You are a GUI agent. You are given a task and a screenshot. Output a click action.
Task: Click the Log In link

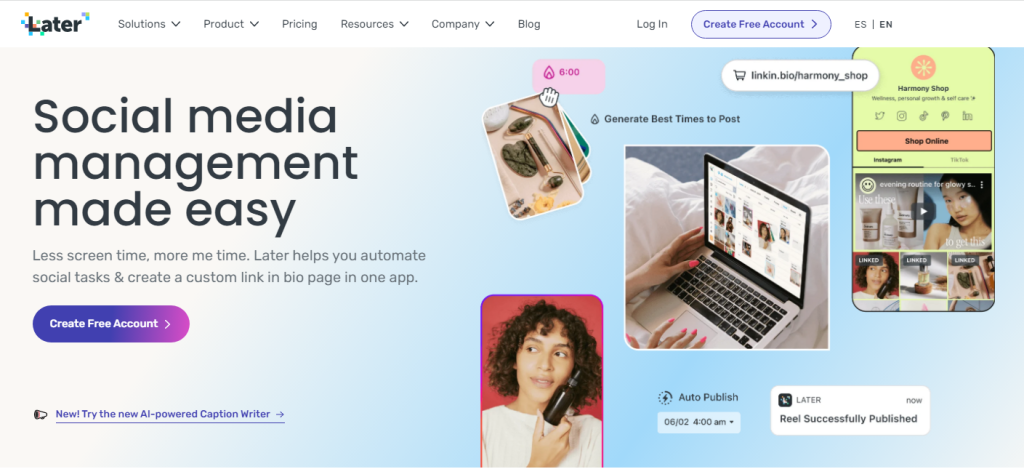click(652, 24)
